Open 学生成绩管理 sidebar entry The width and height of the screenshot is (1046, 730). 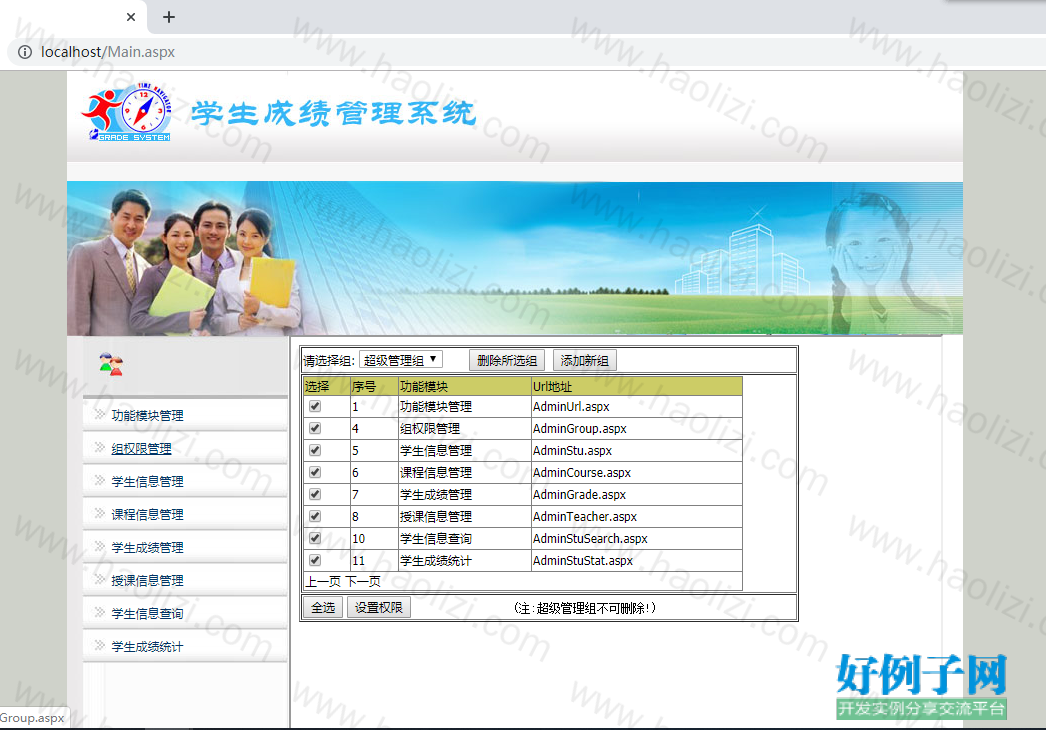(x=147, y=547)
